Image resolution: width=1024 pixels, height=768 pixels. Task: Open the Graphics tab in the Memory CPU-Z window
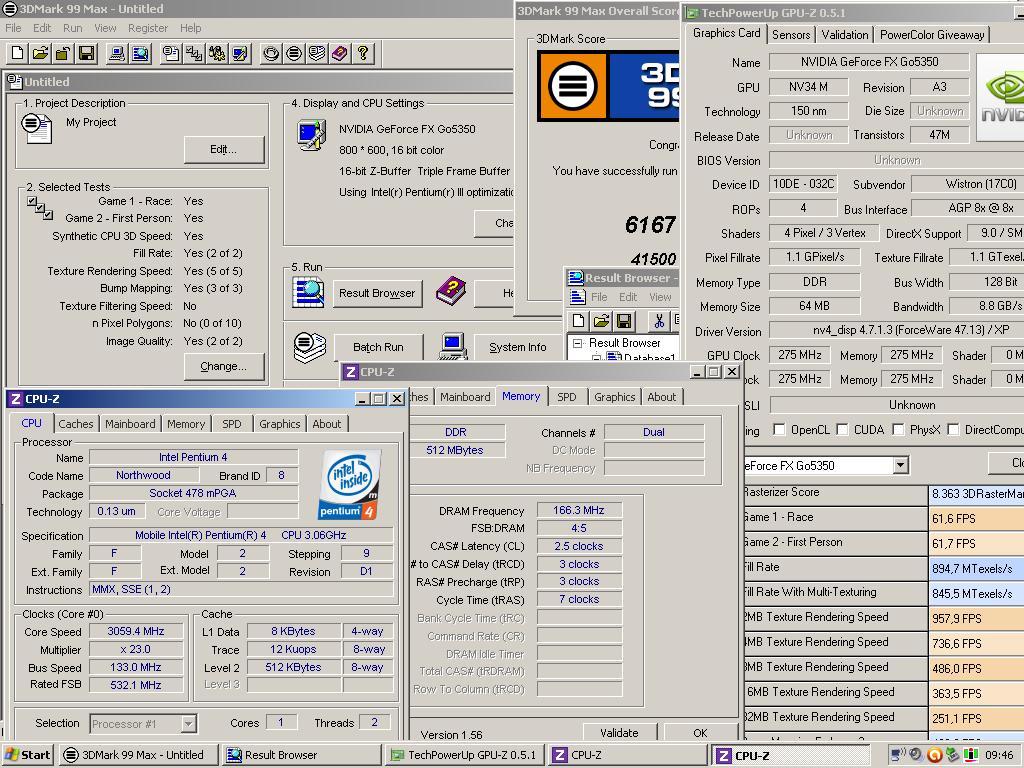click(615, 397)
